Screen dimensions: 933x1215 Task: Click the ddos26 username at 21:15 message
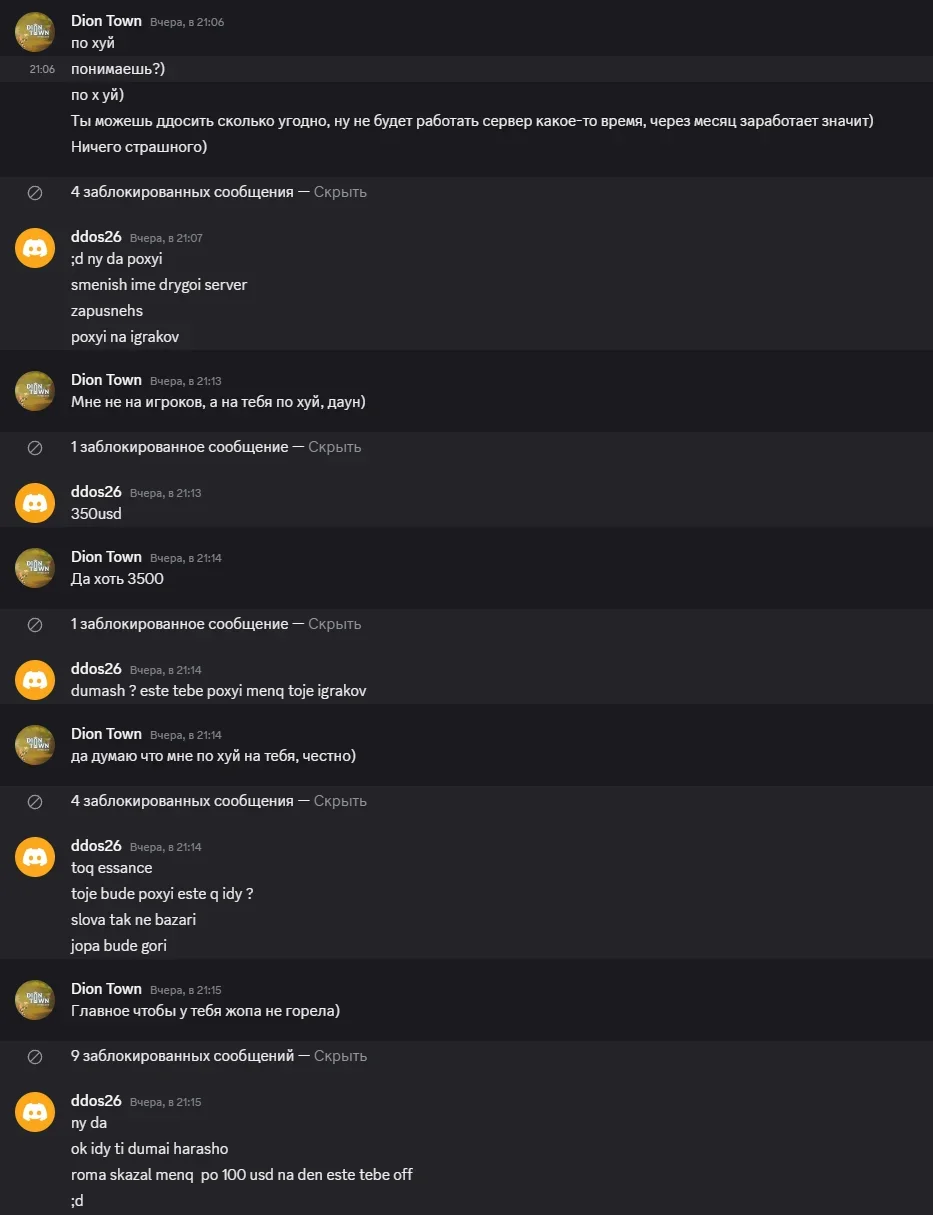tap(96, 1101)
